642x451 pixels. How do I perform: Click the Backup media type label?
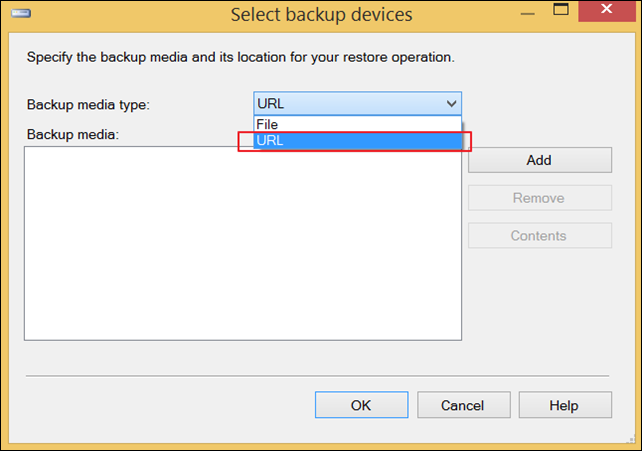(88, 105)
